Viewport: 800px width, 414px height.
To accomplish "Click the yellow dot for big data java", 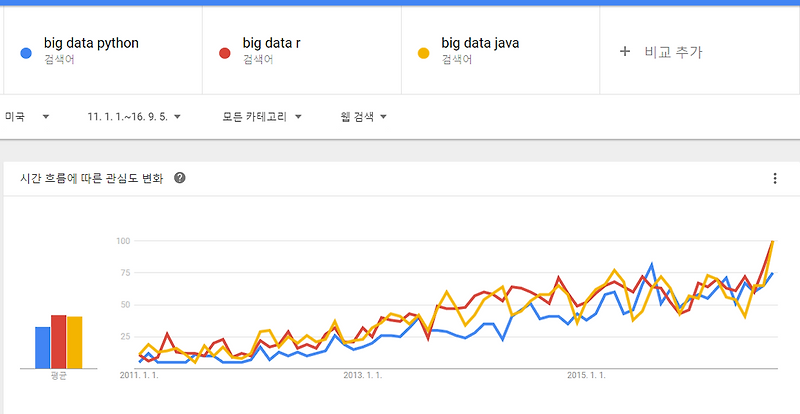I will (423, 53).
